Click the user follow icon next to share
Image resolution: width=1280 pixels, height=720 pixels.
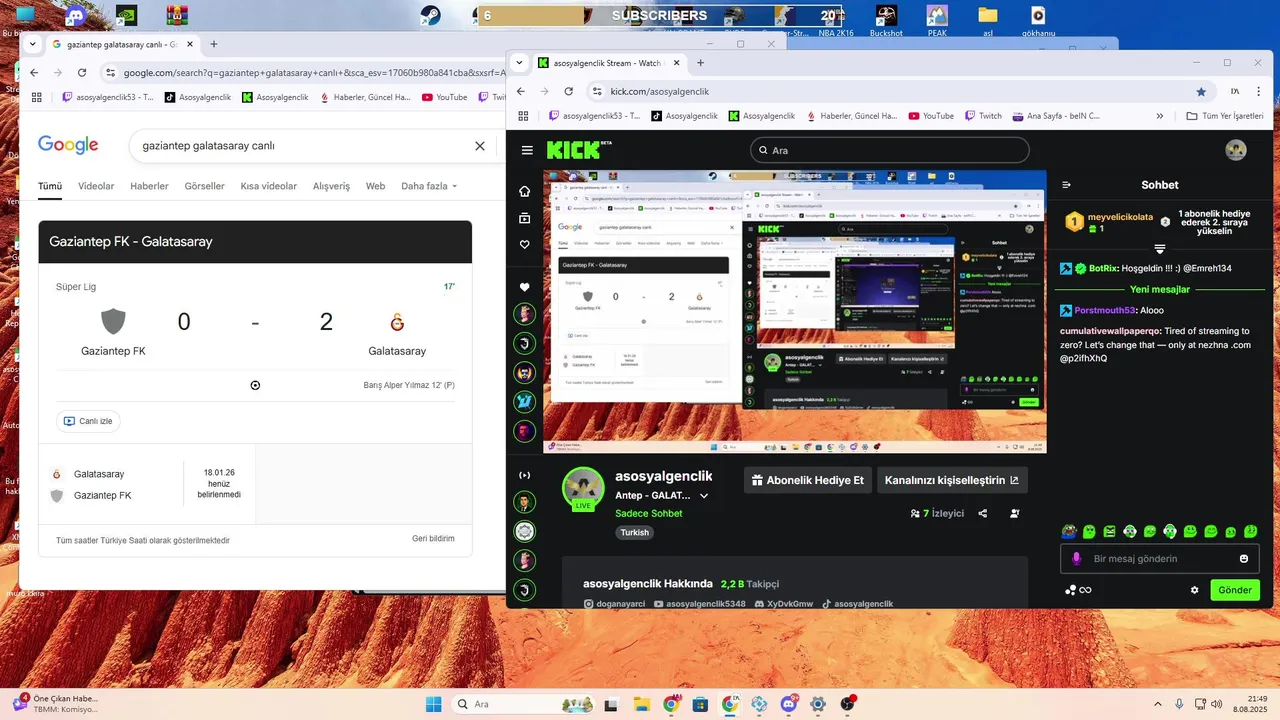coord(1015,513)
